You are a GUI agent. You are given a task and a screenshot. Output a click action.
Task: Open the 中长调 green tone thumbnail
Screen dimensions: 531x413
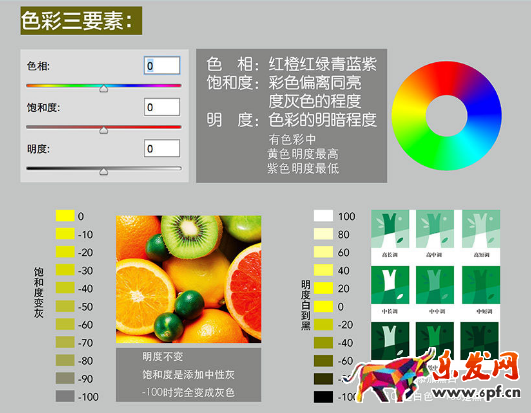(390, 285)
